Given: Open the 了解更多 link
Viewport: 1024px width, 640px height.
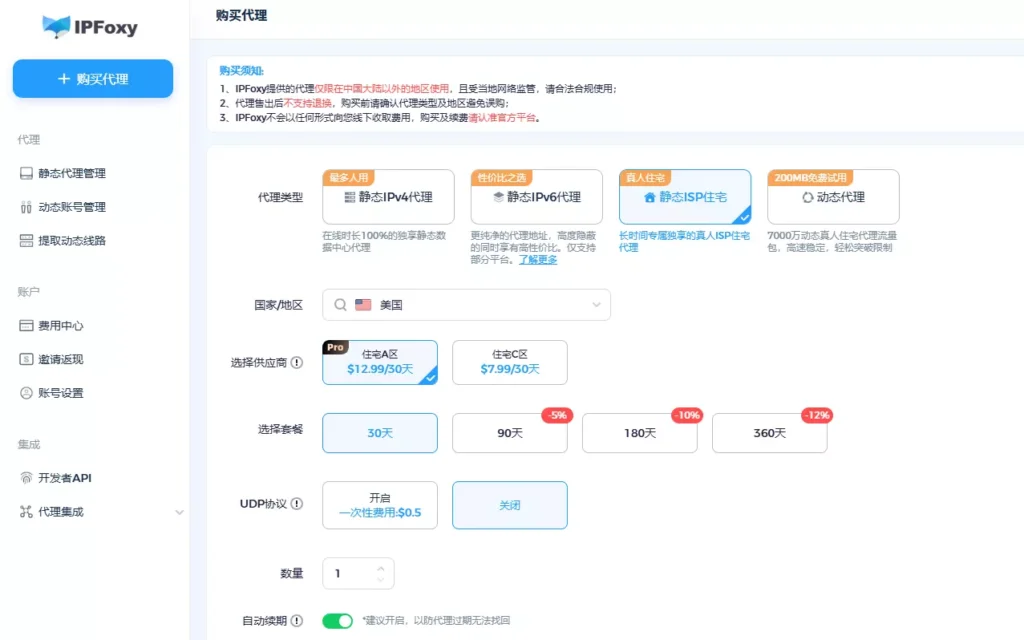Looking at the screenshot, I should (538, 259).
